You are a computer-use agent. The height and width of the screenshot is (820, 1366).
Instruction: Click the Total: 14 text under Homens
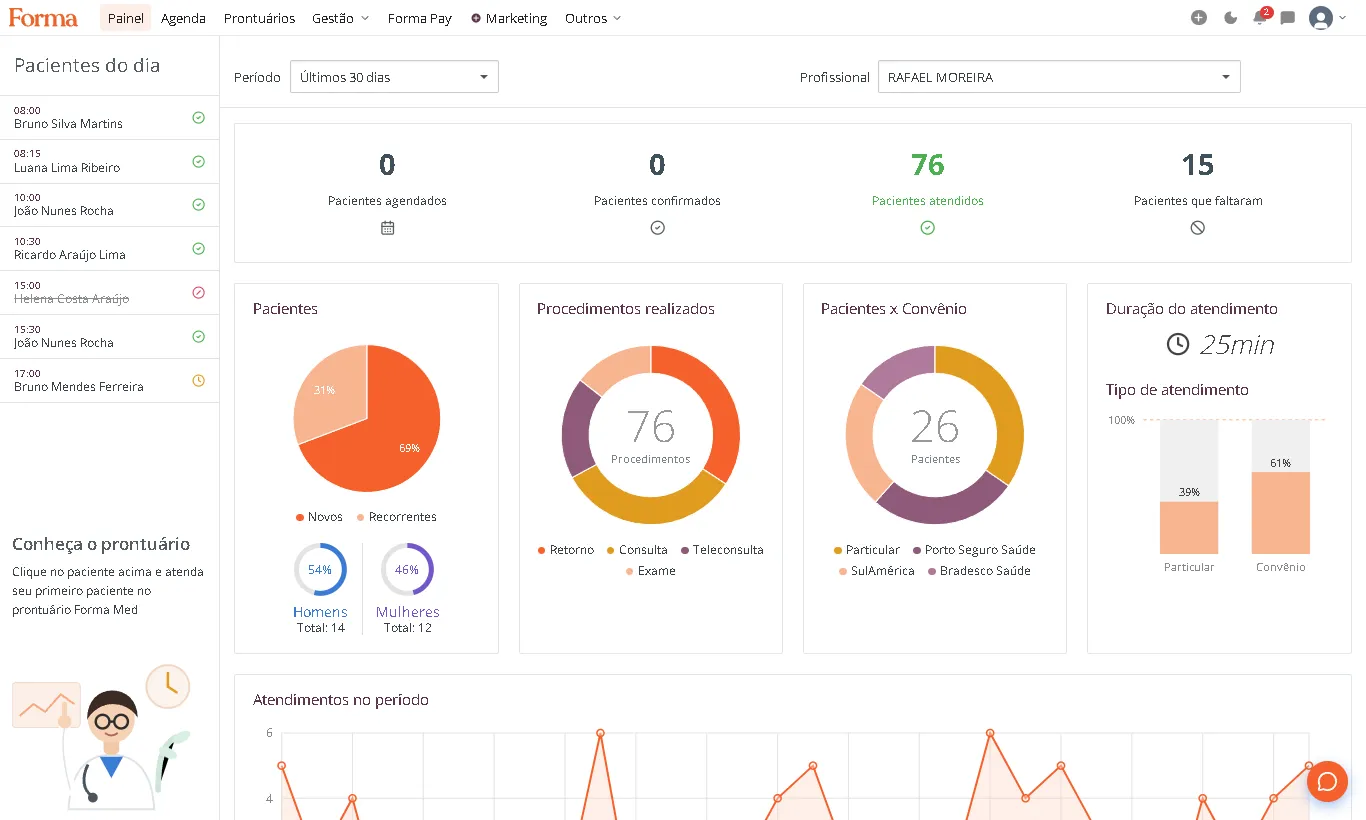(x=320, y=628)
